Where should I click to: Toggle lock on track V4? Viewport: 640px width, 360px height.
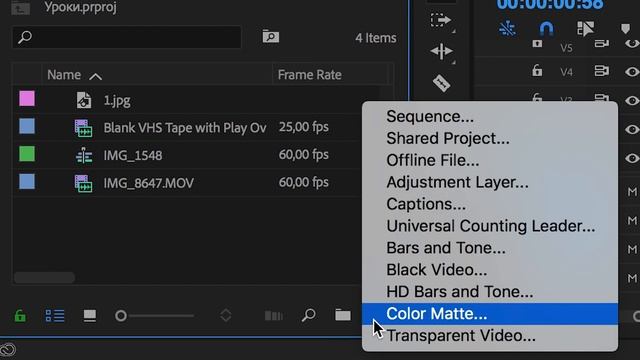537,71
